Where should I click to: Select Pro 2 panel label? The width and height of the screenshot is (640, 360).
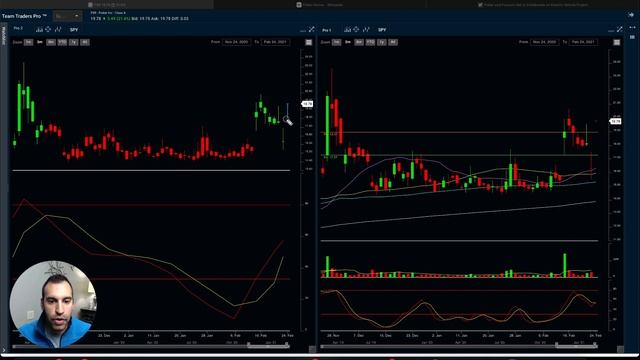coord(18,28)
